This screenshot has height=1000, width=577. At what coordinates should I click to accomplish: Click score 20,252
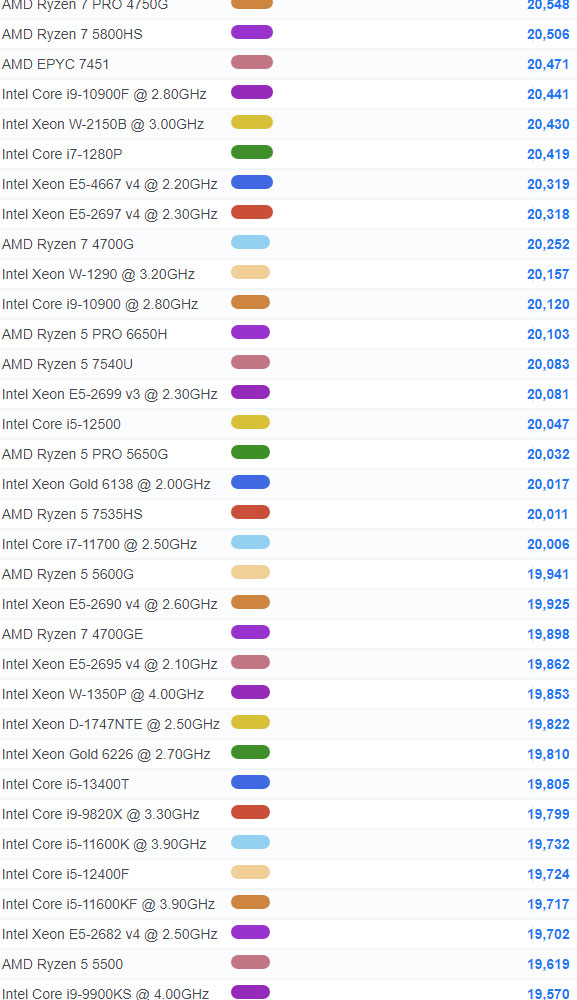[x=548, y=244]
